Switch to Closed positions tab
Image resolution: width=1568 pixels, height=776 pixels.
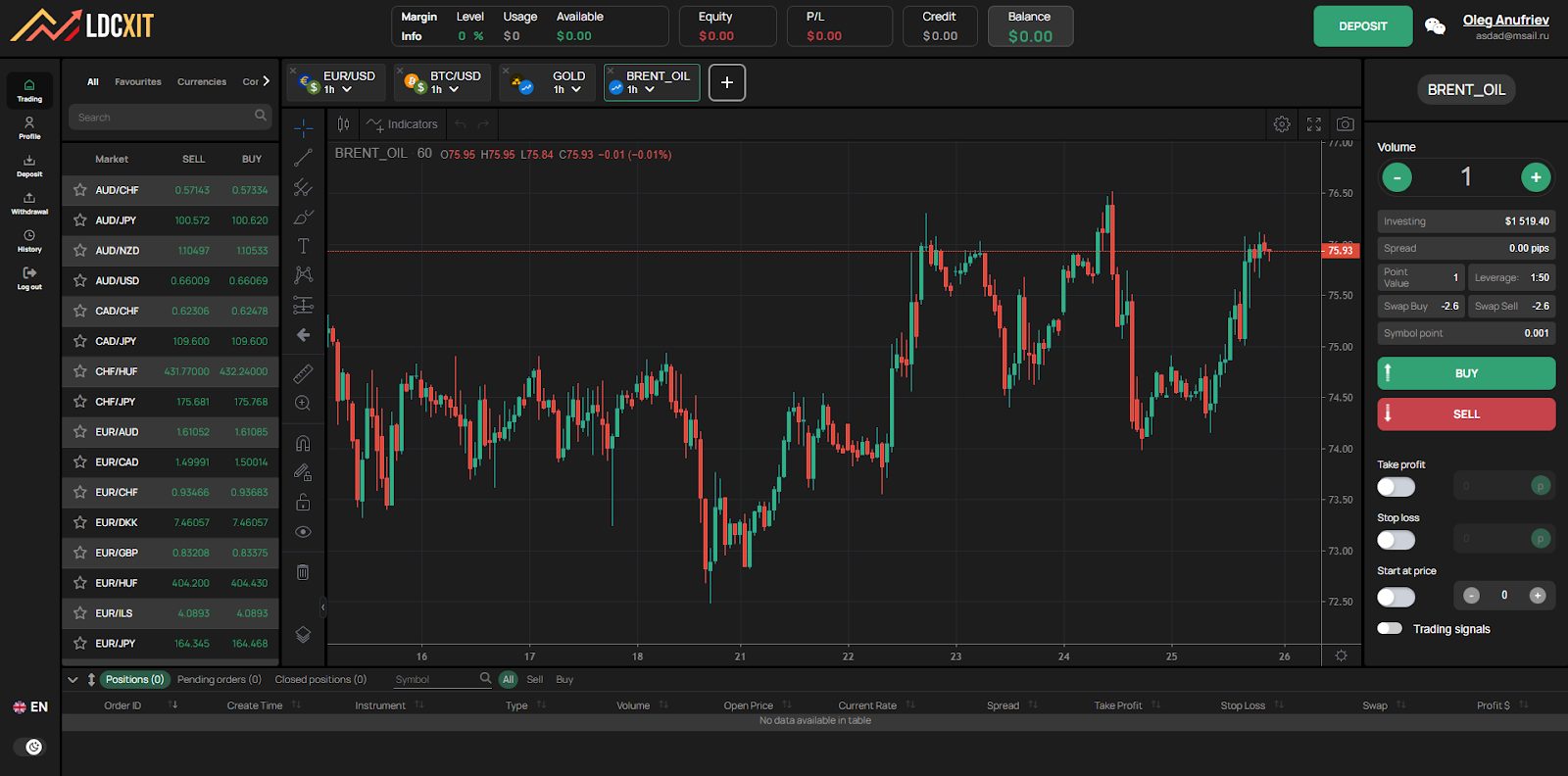(x=320, y=679)
